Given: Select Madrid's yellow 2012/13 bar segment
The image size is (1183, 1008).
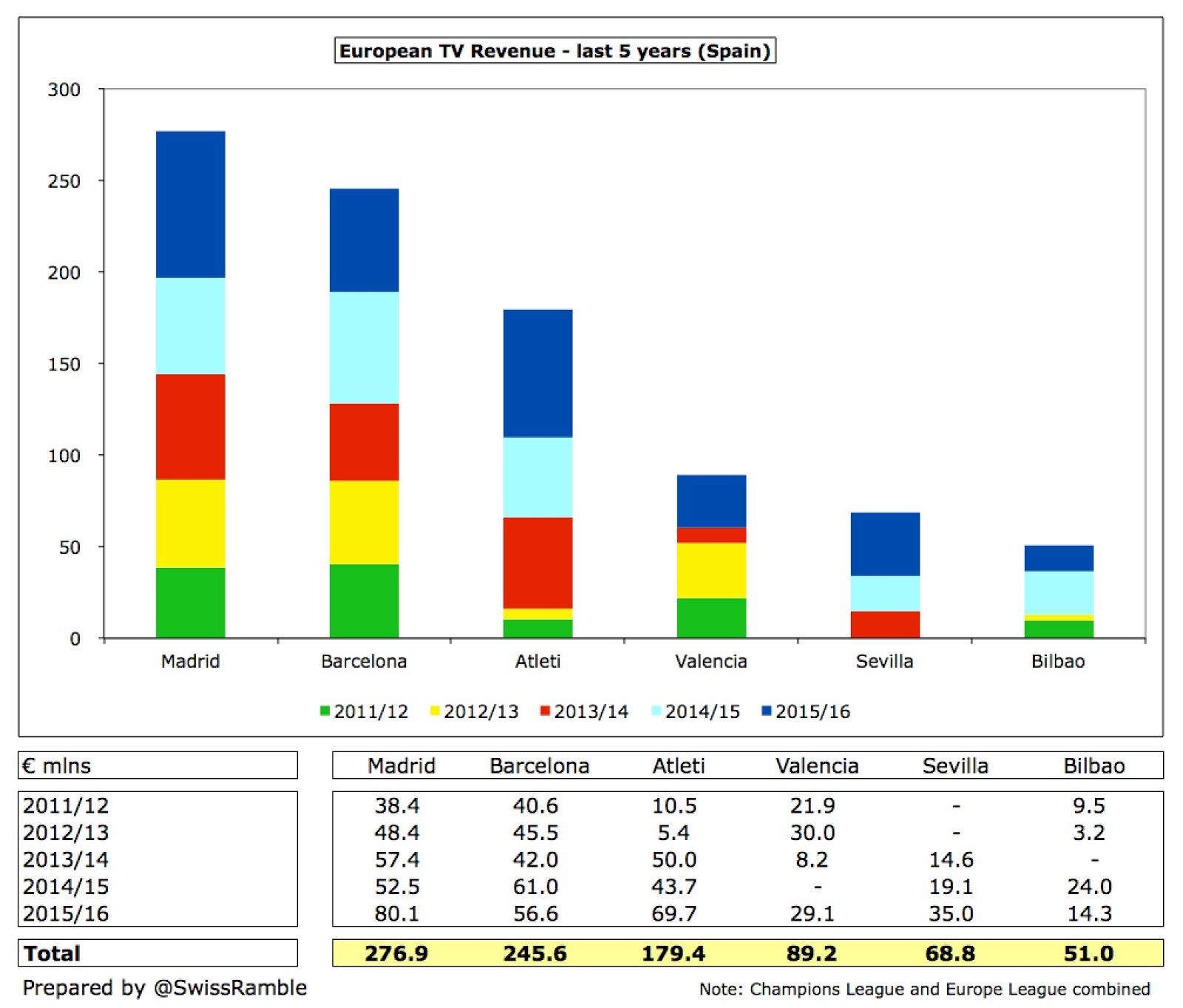Looking at the screenshot, I should pos(191,524).
